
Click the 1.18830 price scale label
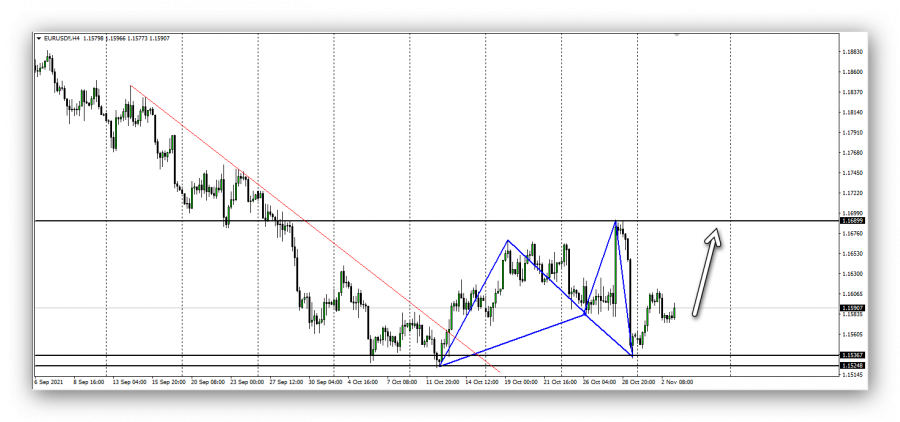853,51
